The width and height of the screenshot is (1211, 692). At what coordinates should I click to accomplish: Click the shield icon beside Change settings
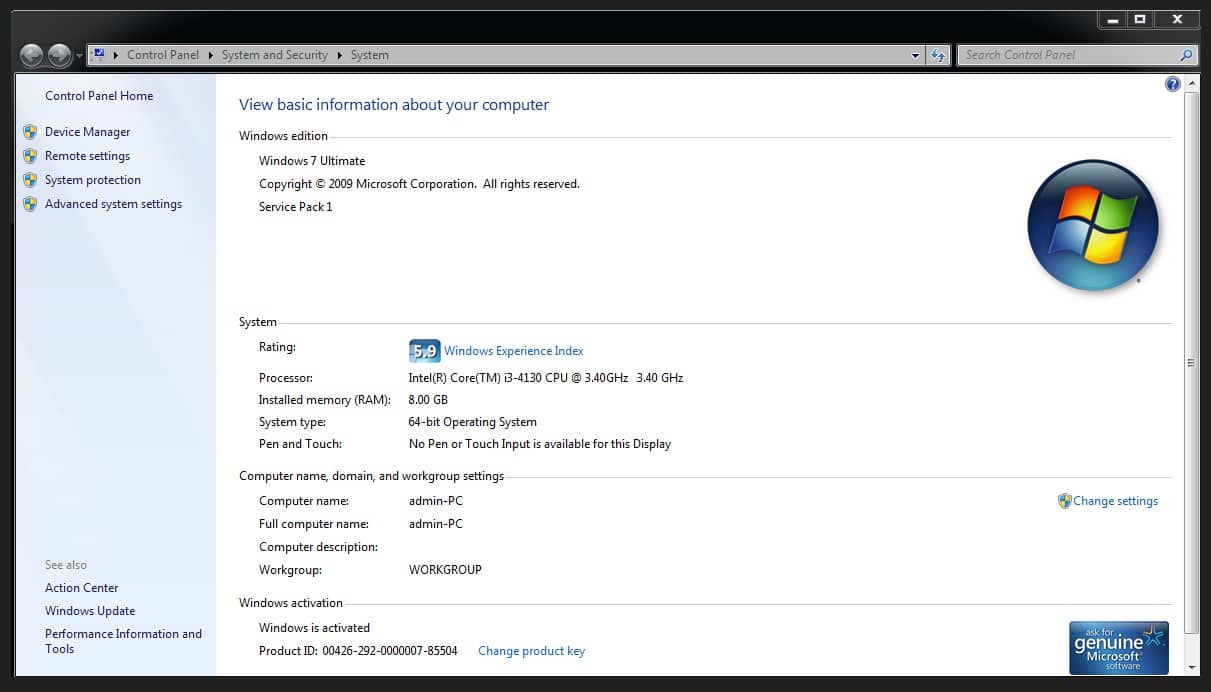pos(1065,501)
